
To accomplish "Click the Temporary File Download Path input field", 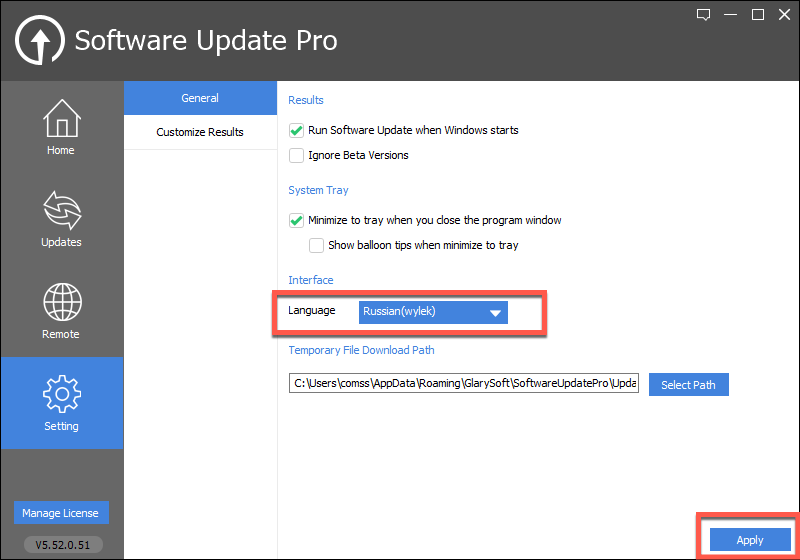I will [x=464, y=384].
